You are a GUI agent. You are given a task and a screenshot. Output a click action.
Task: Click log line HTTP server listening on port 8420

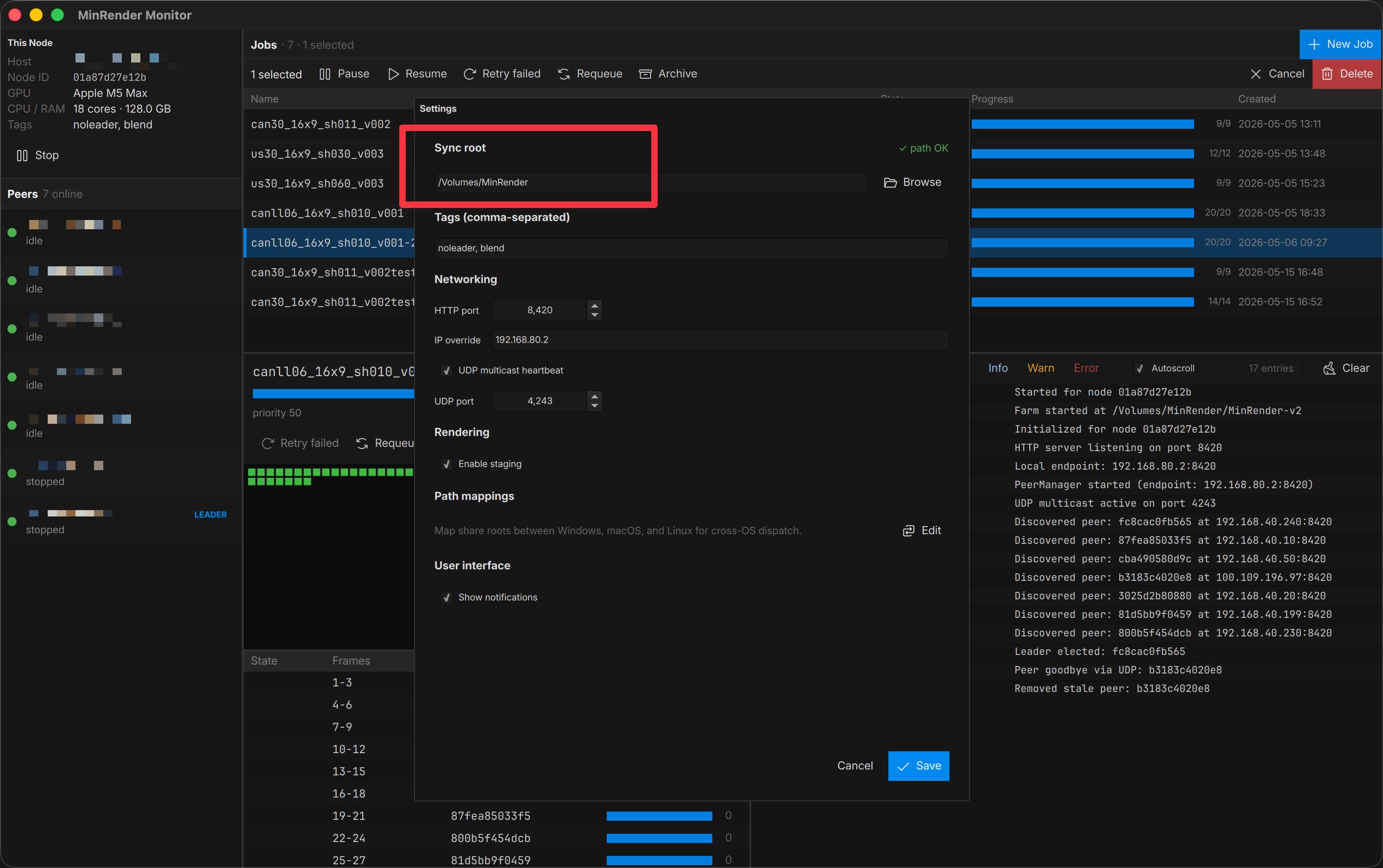1118,448
